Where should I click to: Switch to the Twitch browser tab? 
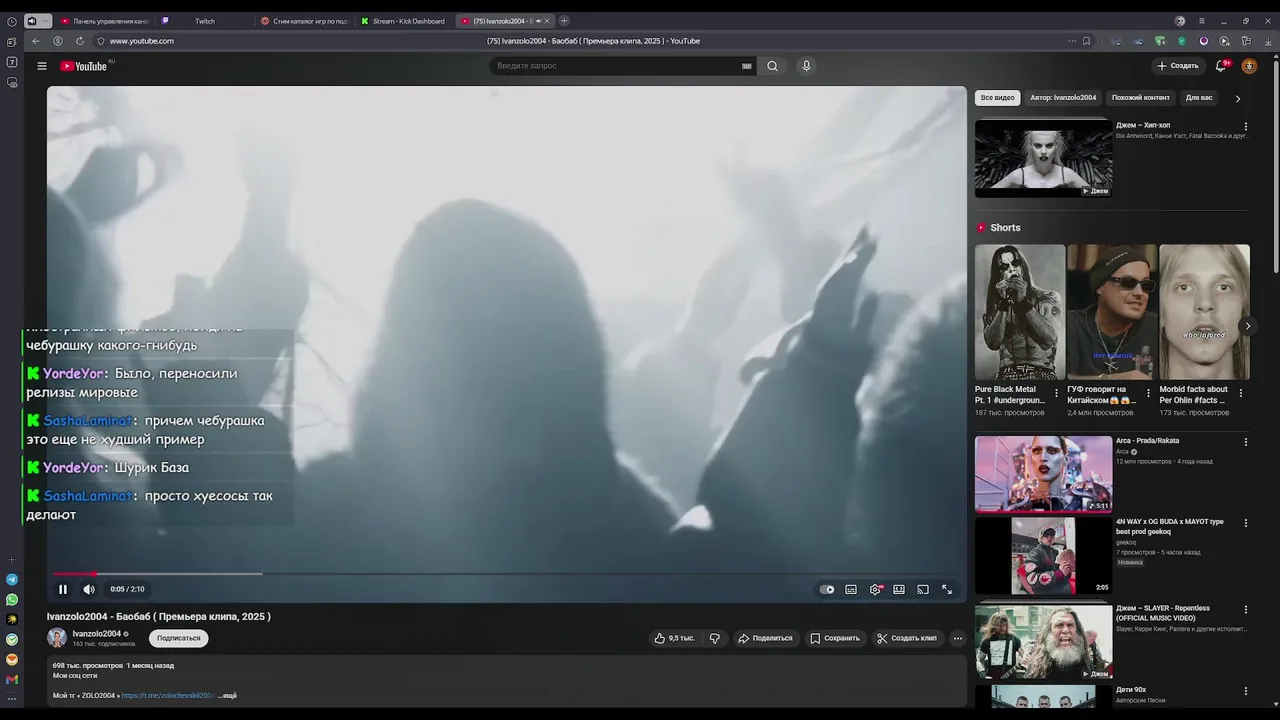(204, 21)
